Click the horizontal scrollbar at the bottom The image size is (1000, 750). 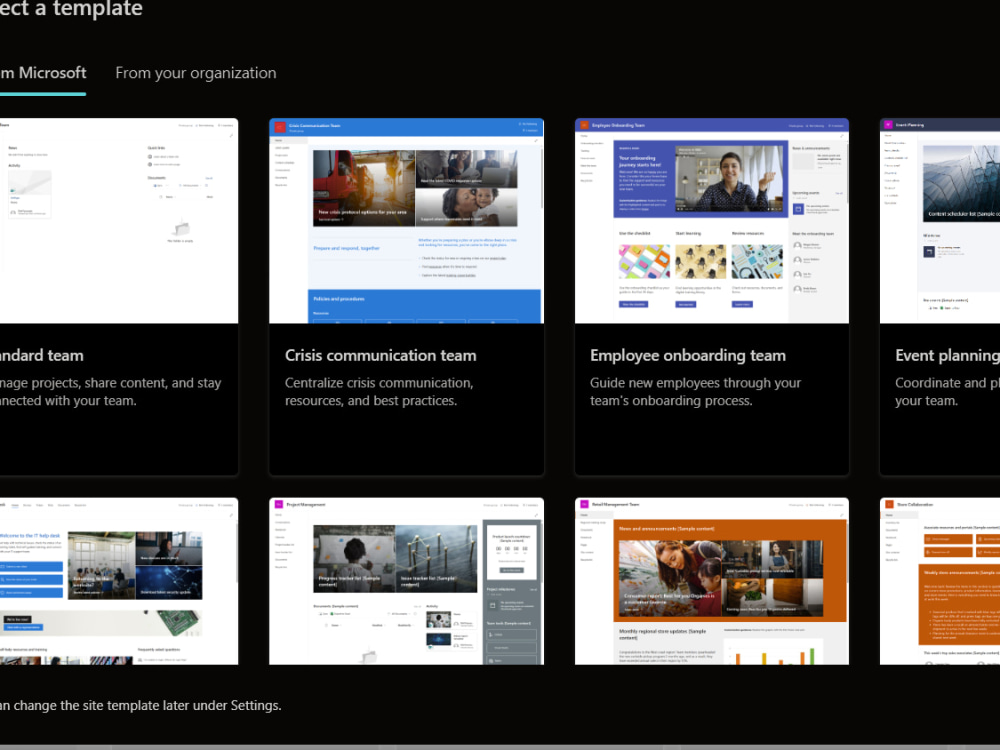point(500,745)
